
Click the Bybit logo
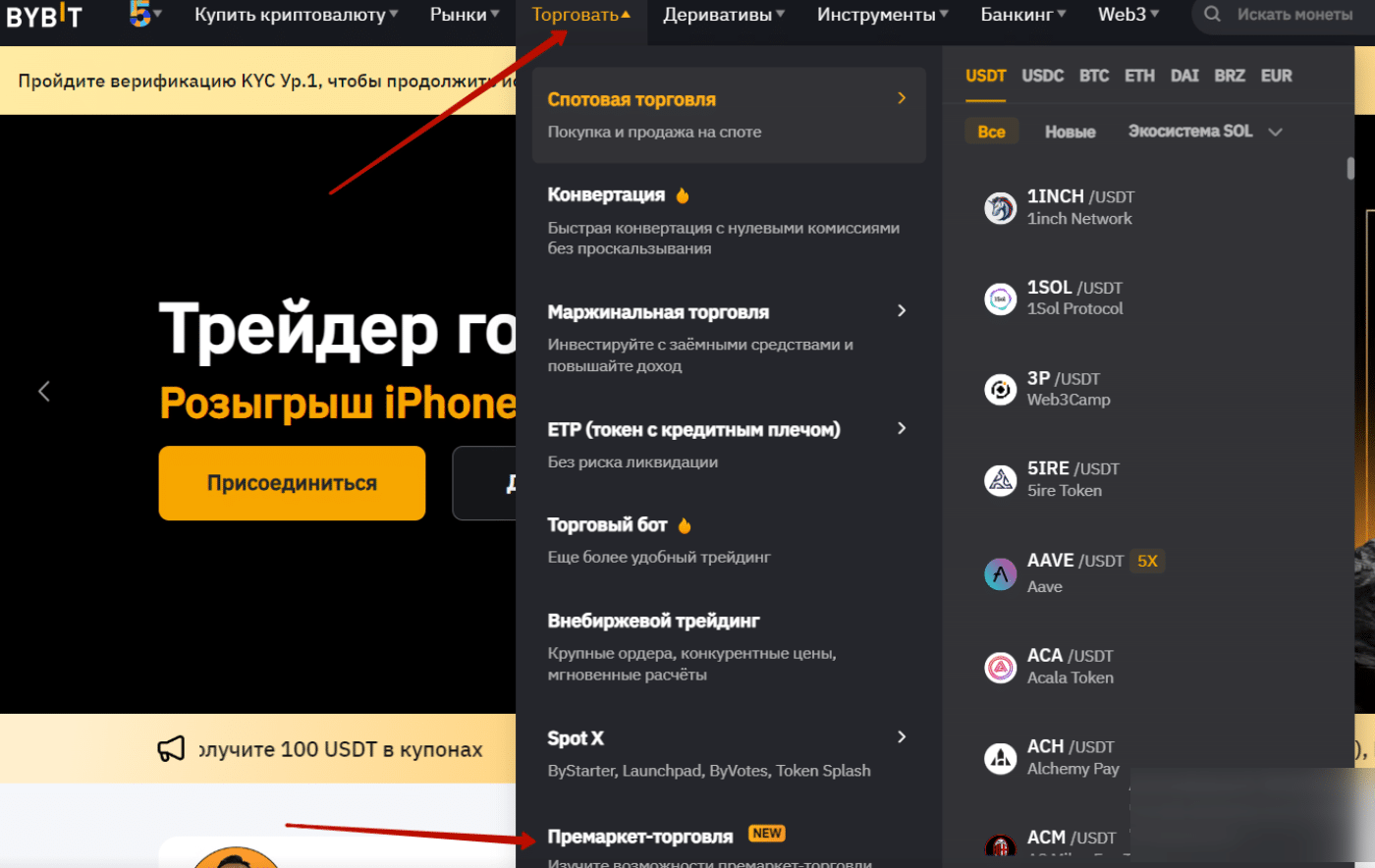[44, 15]
